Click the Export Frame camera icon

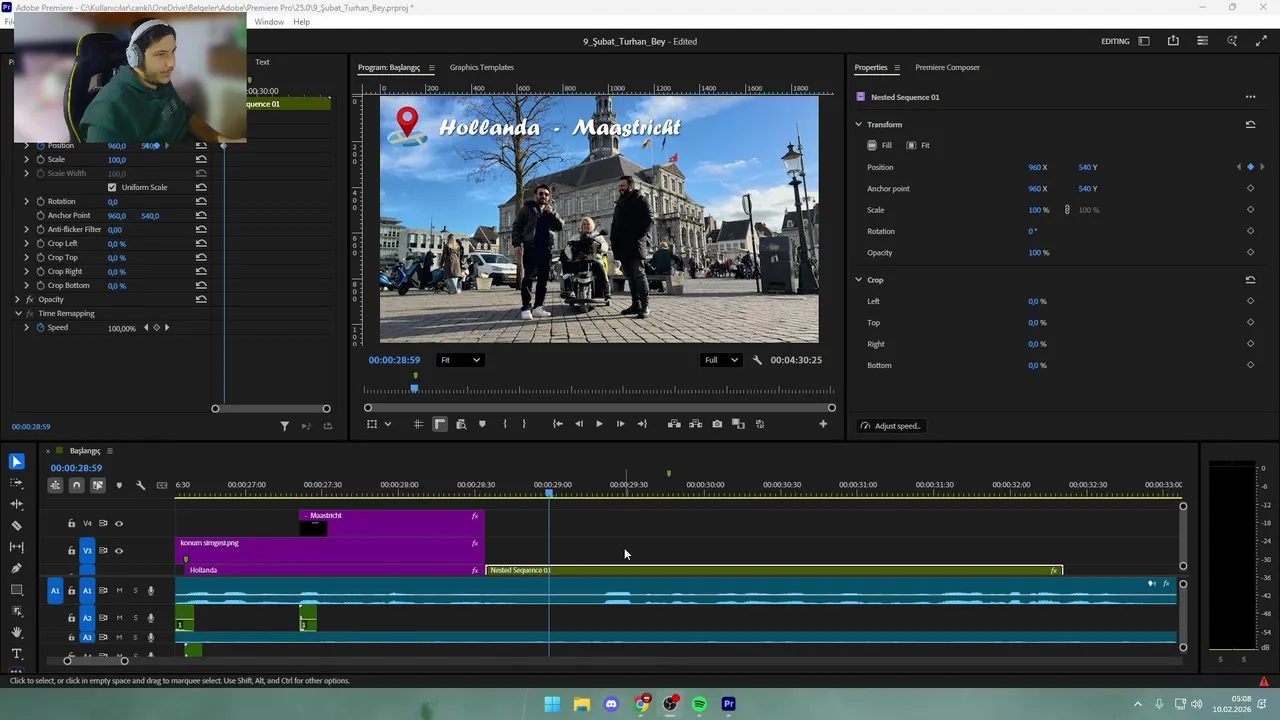click(x=717, y=424)
